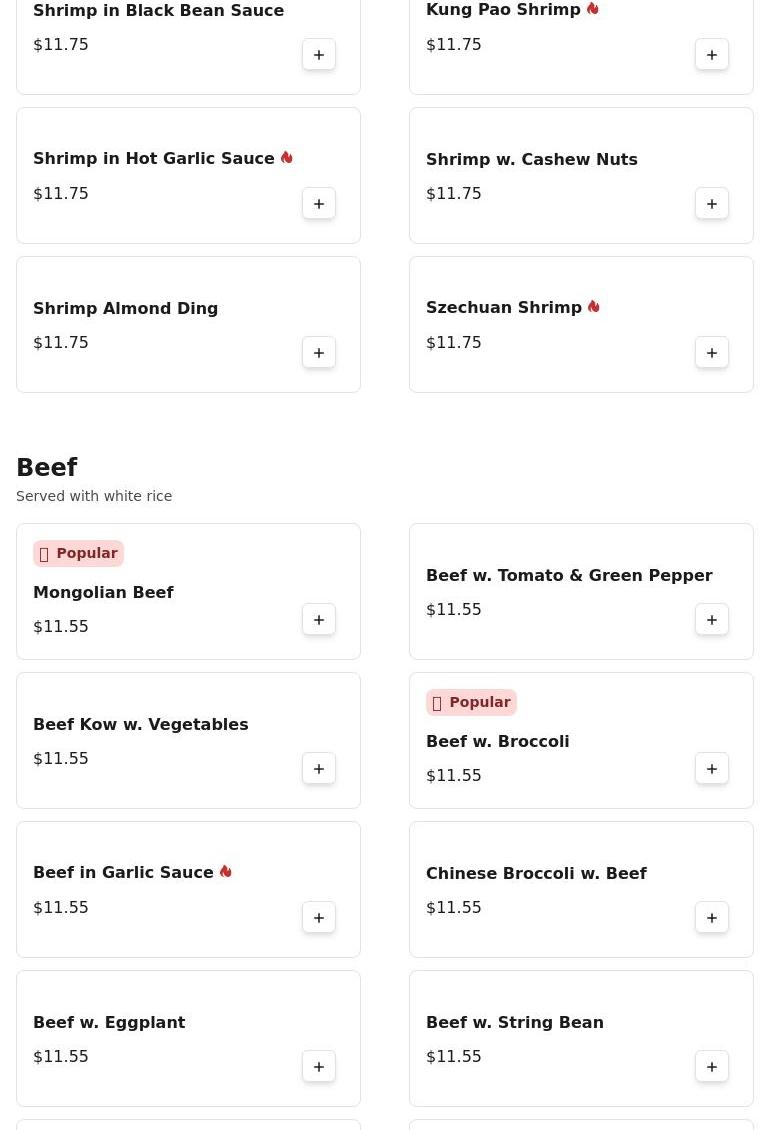Add Beef w. Eggplant to order
The width and height of the screenshot is (770, 1130).
coord(319,1067)
